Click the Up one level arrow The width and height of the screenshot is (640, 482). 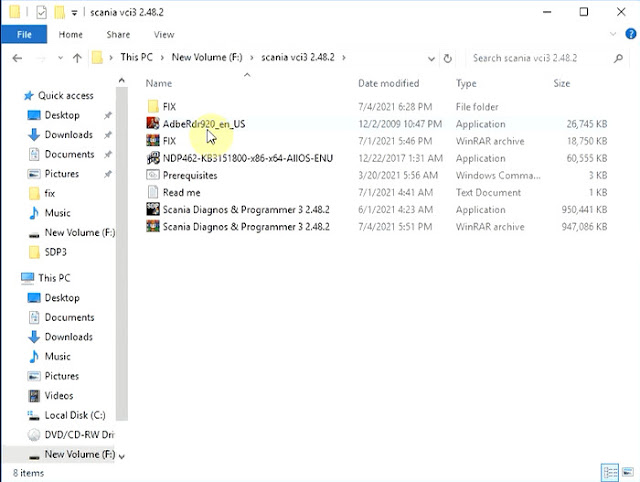point(77,58)
